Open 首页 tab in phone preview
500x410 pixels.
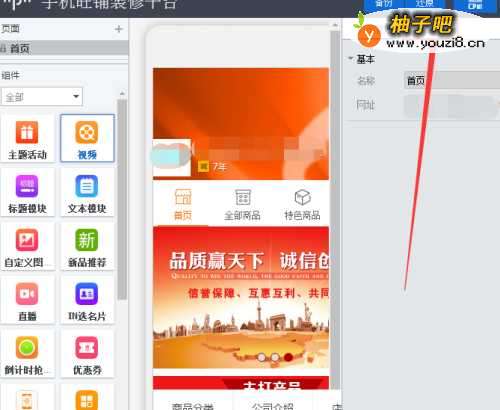point(183,205)
